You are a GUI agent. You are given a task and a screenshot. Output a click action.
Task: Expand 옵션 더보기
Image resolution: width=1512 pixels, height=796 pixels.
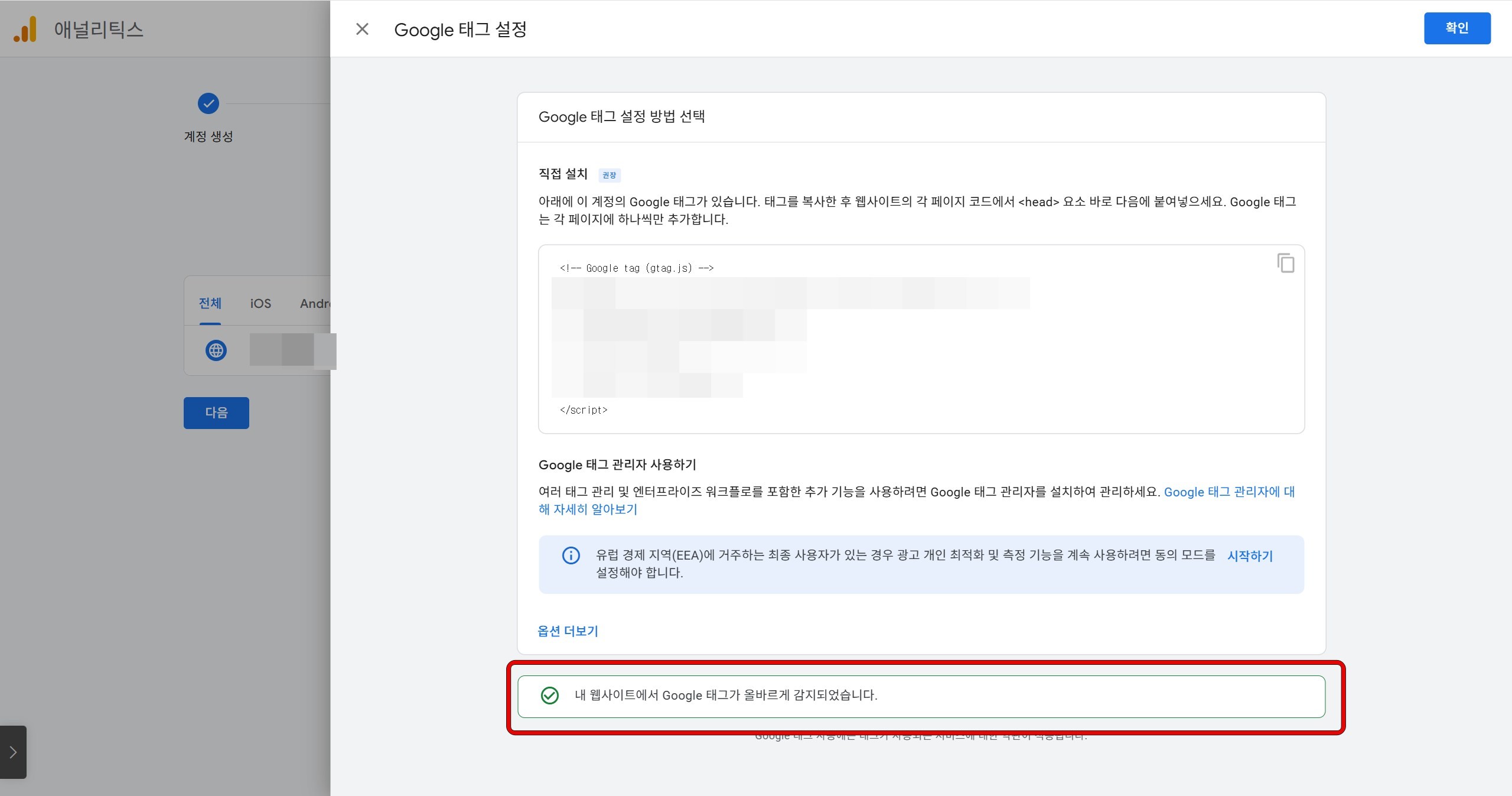[x=568, y=631]
